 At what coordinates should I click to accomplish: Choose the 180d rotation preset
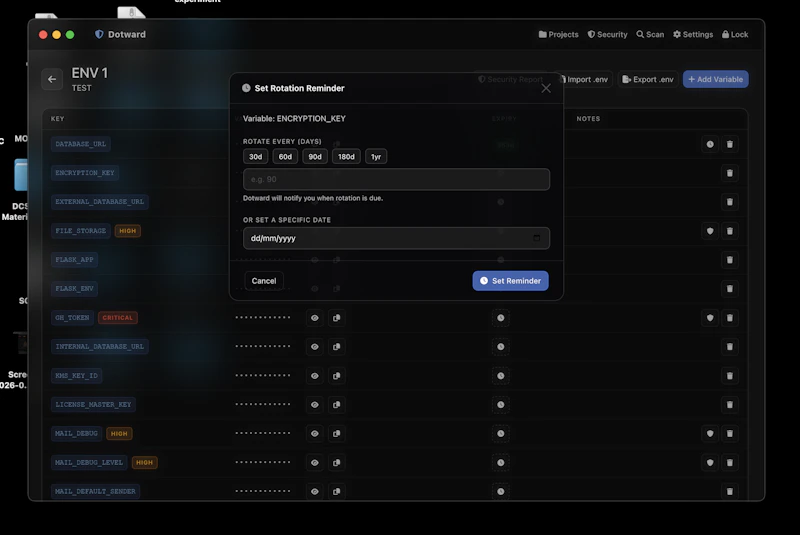click(346, 157)
